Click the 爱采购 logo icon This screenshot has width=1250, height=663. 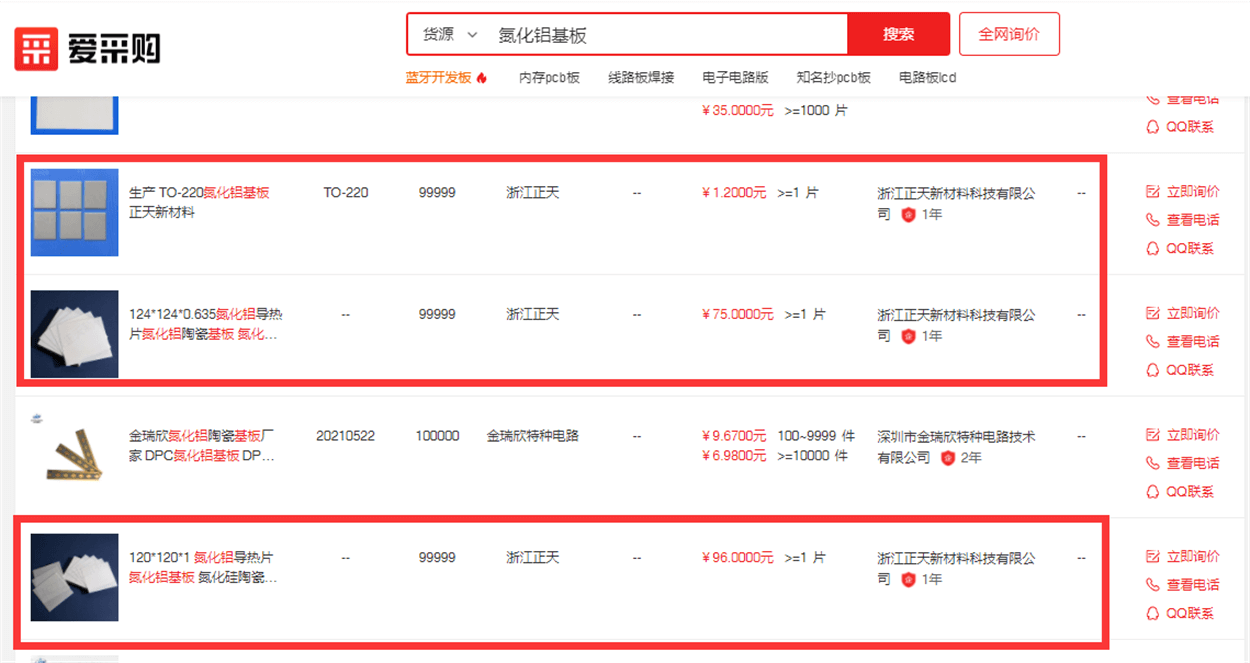(x=37, y=48)
